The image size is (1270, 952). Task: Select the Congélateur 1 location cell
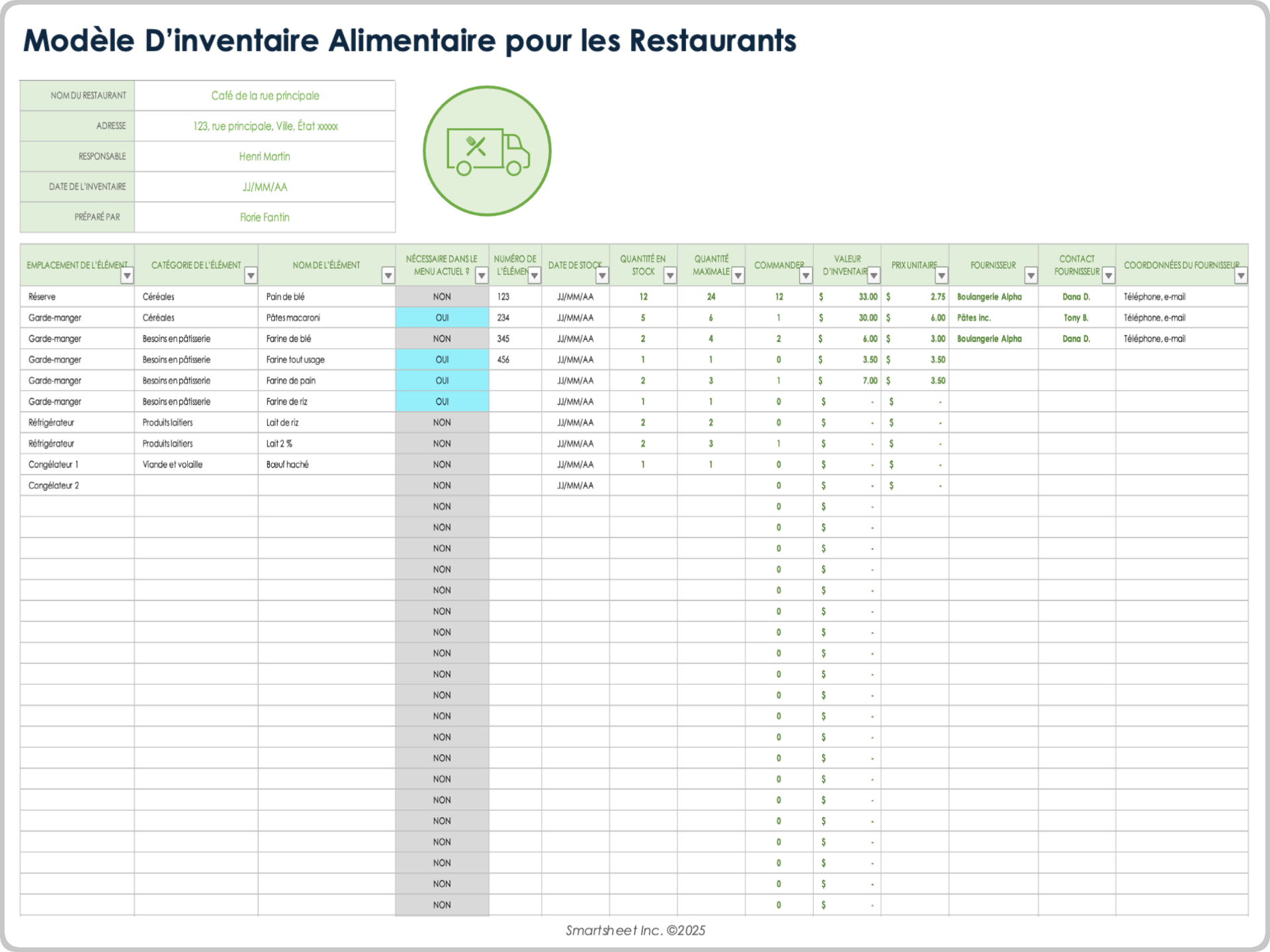pyautogui.click(x=77, y=465)
